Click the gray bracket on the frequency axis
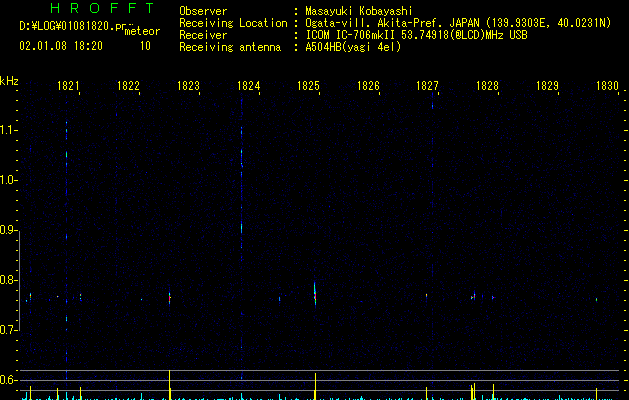 (x=19, y=280)
